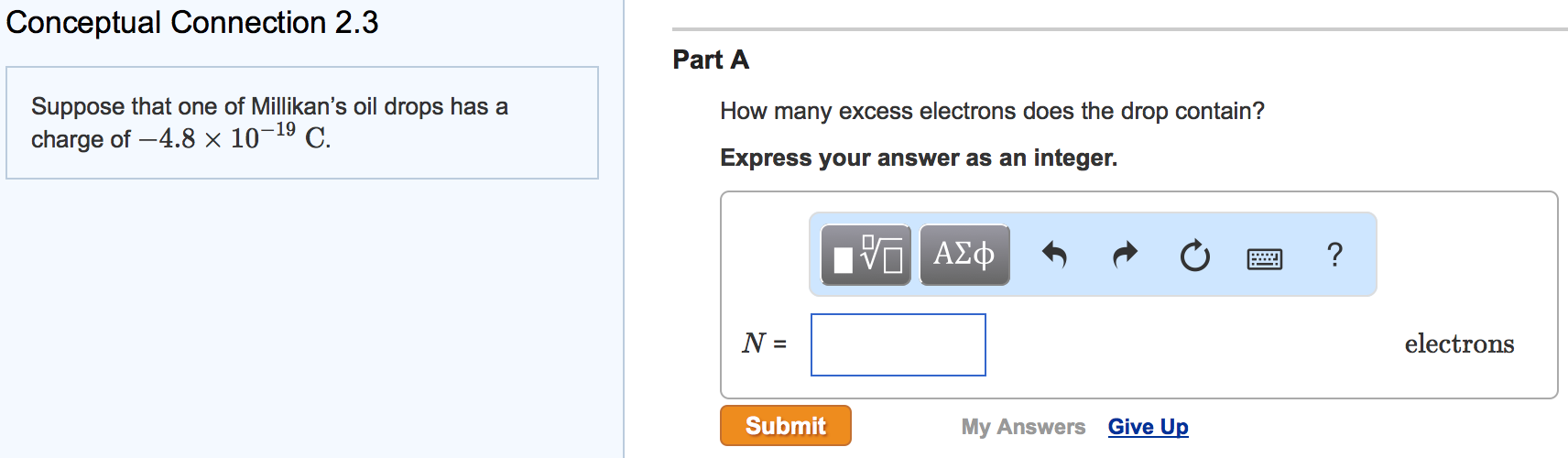Open the Greek symbols ΑΣΦ menu
This screenshot has width=1568, height=458.
click(964, 255)
